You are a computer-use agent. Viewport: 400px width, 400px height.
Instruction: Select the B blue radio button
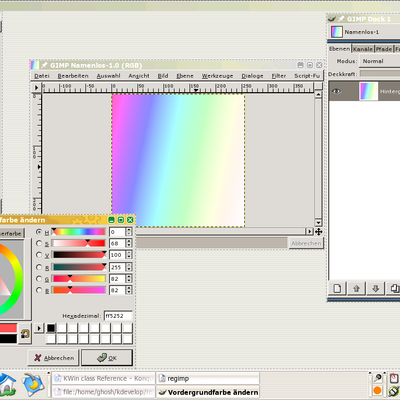tap(39, 290)
